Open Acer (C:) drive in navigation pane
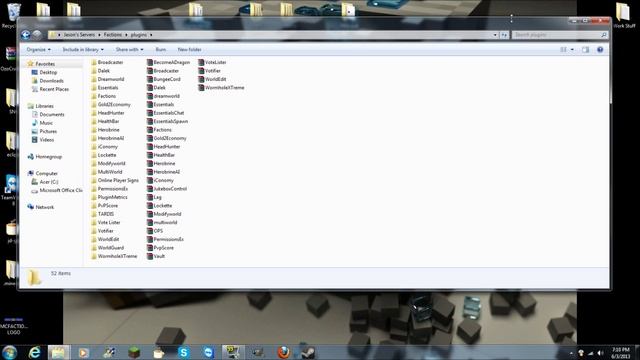This screenshot has width=640, height=360. coord(49,182)
